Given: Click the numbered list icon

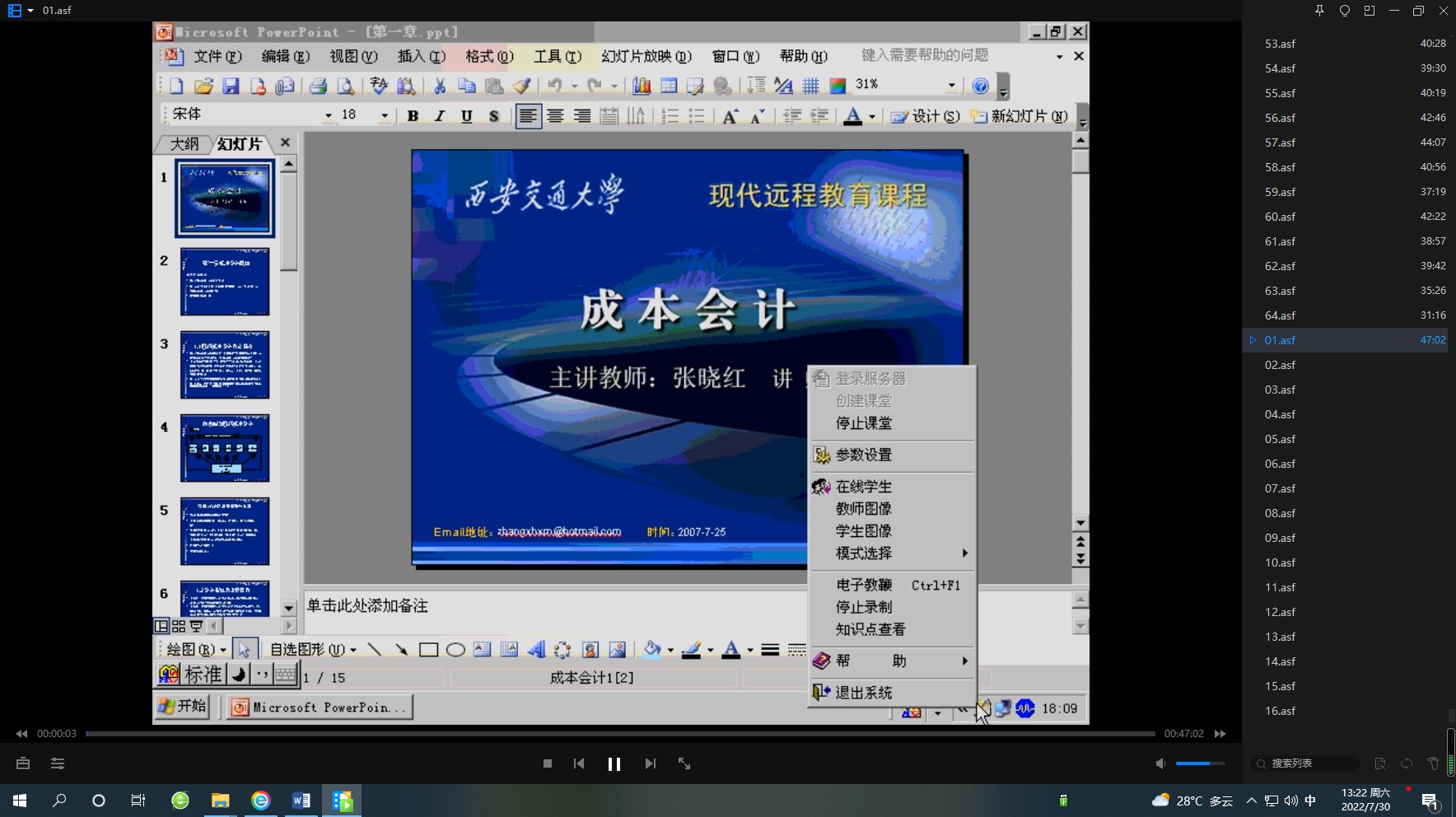Looking at the screenshot, I should tap(670, 116).
